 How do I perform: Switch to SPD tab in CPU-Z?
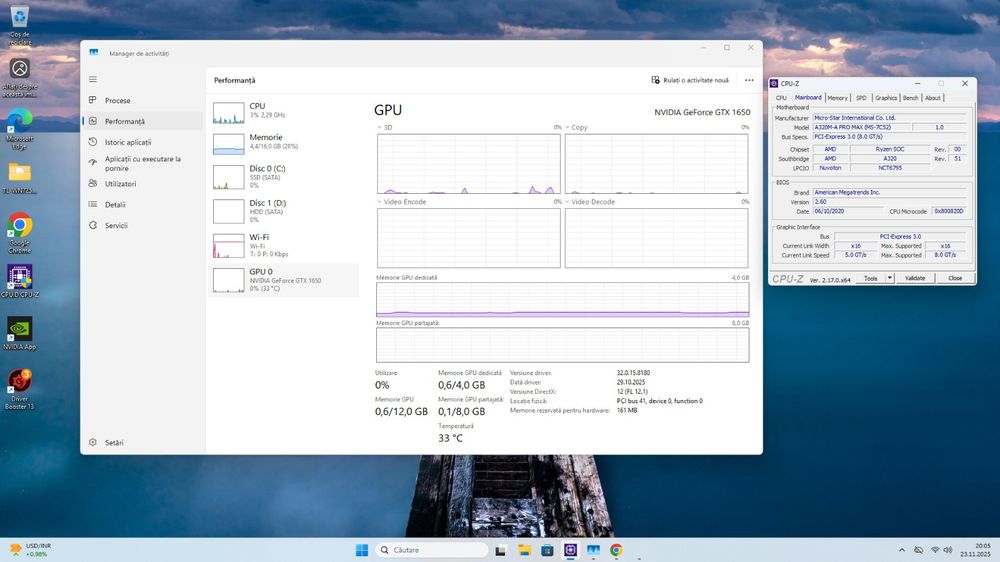pyautogui.click(x=861, y=98)
